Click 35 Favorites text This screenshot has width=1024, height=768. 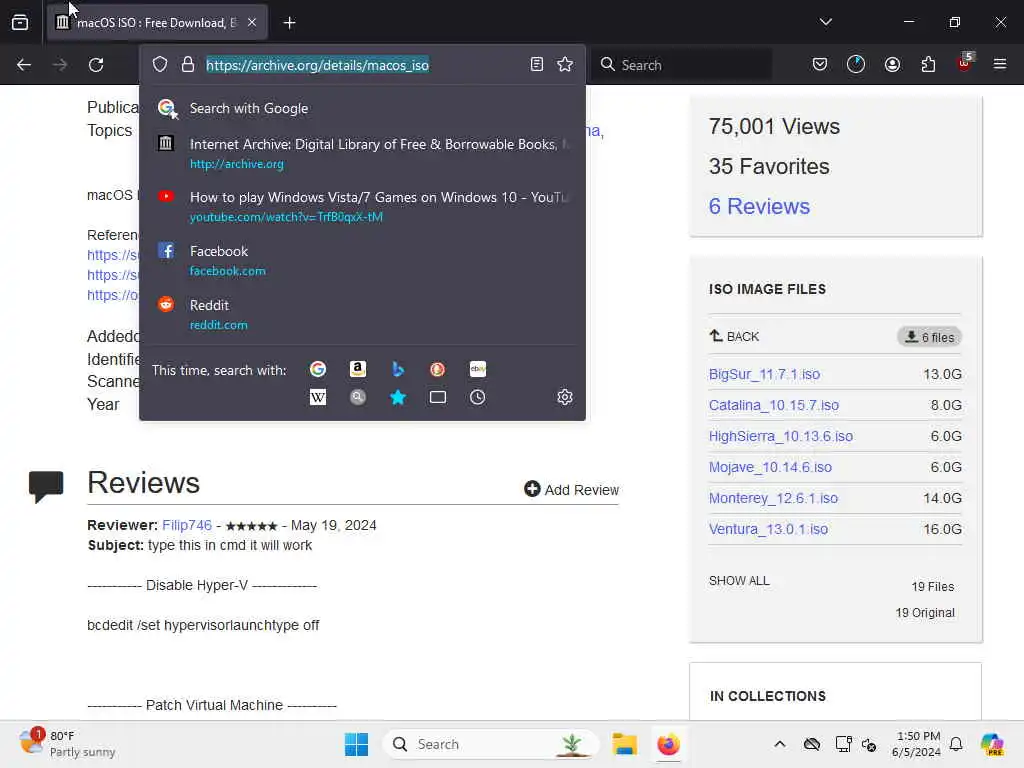coord(769,166)
